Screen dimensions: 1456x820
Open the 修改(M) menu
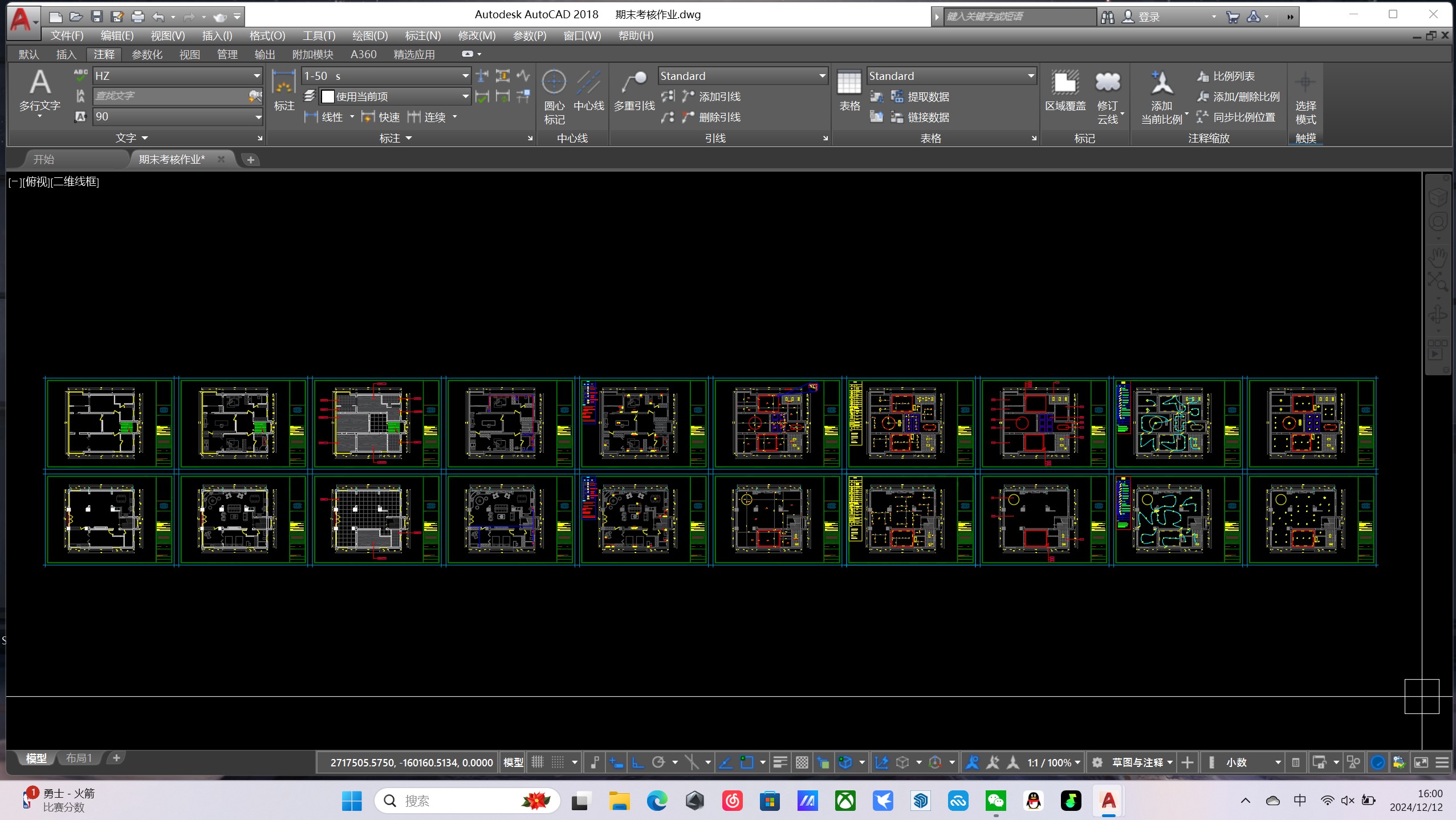click(x=477, y=35)
